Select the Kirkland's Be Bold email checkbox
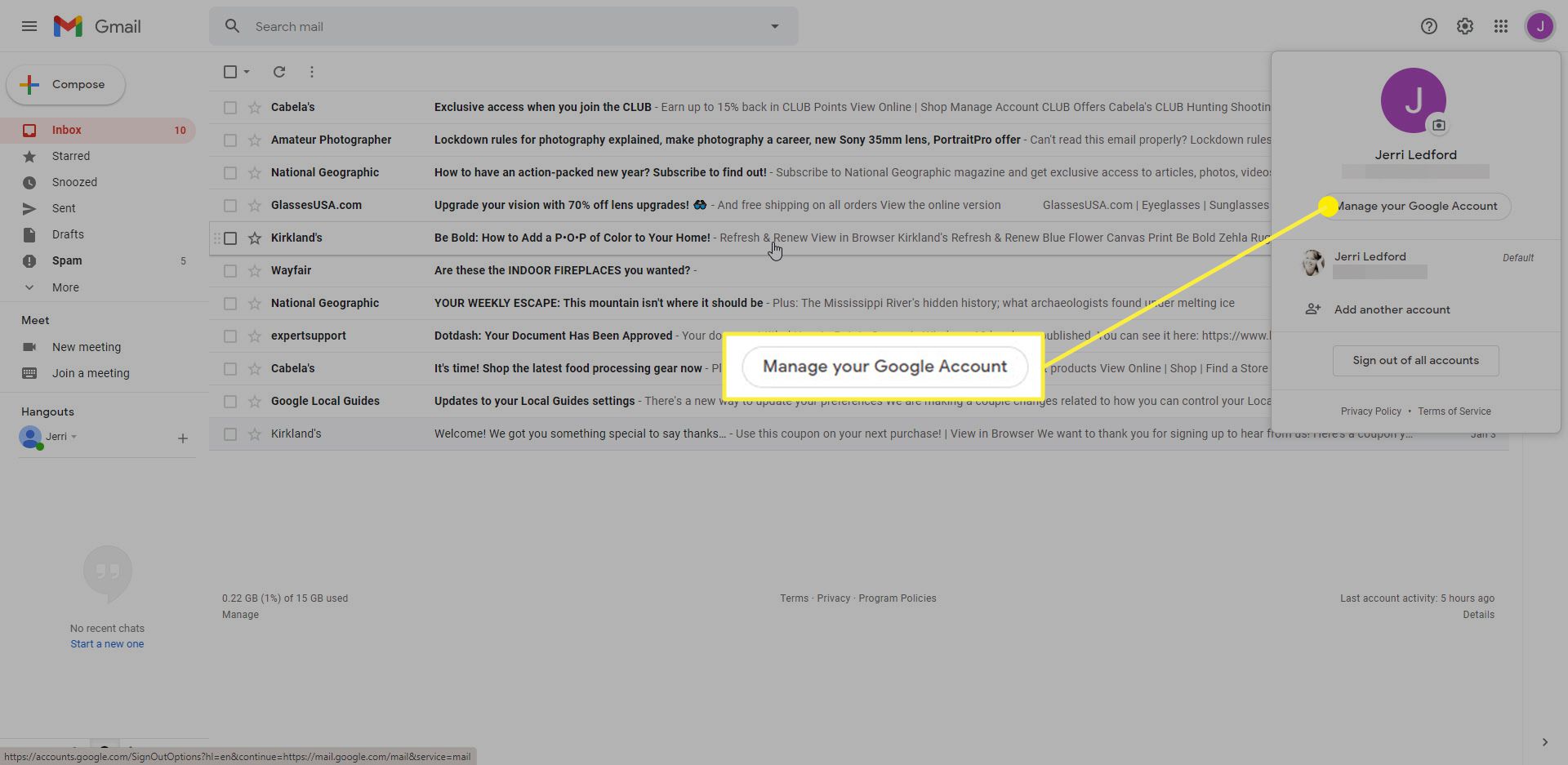 point(230,238)
